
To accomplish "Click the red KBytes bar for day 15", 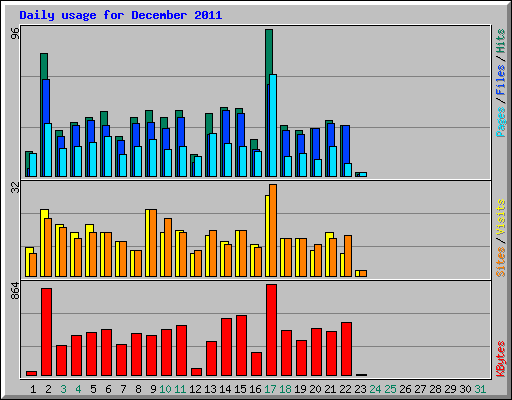I will pyautogui.click(x=241, y=345).
